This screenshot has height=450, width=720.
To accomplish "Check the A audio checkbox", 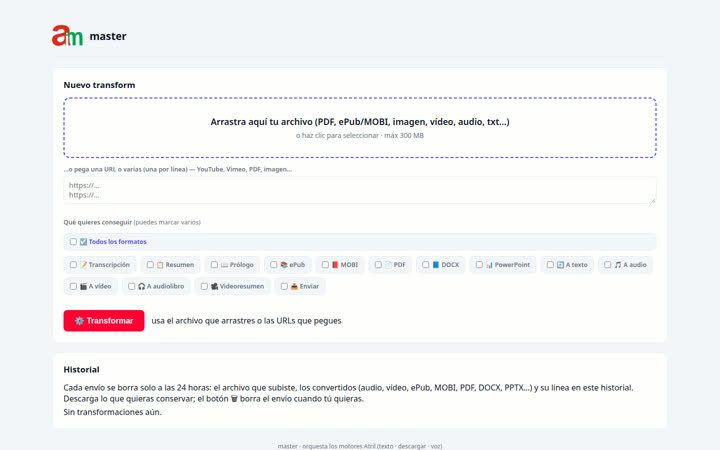I will (x=608, y=265).
